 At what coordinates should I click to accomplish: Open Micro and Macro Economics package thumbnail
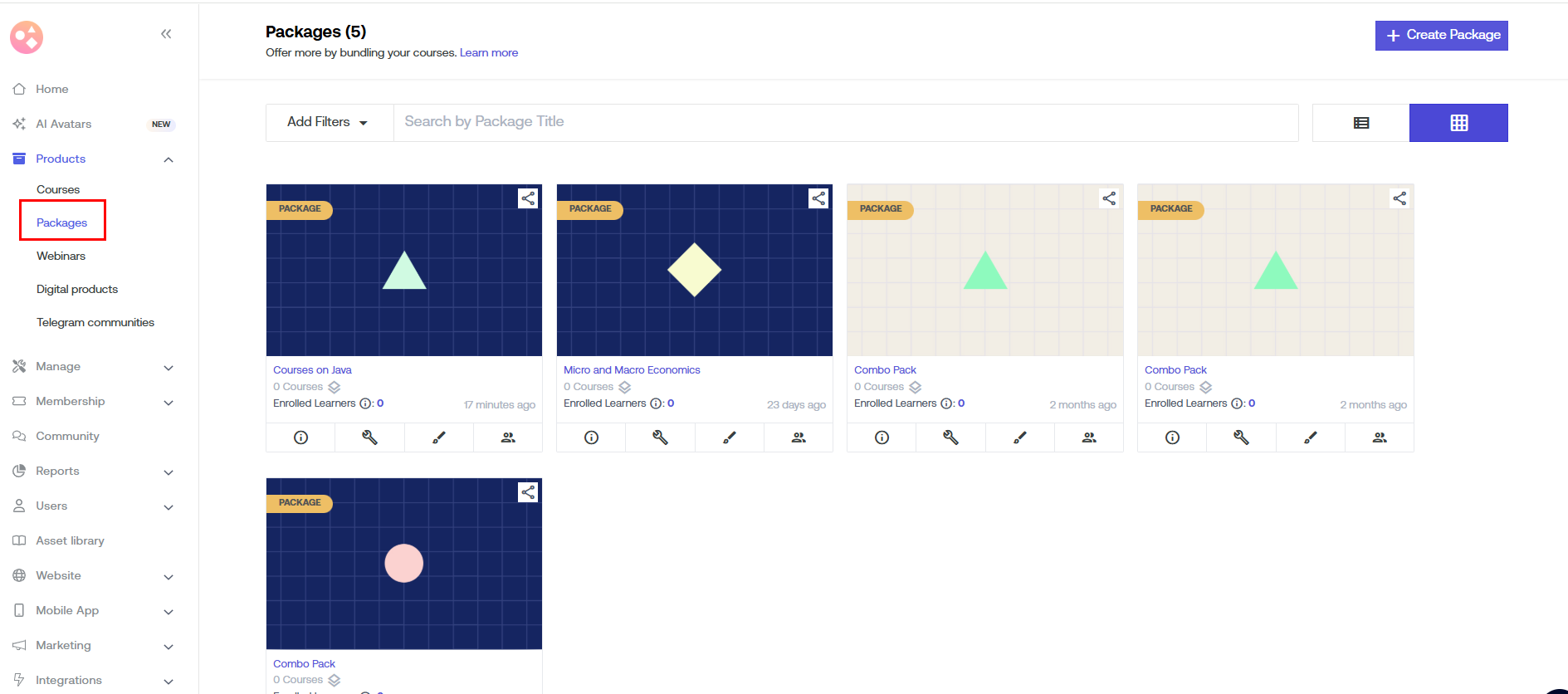pos(694,270)
